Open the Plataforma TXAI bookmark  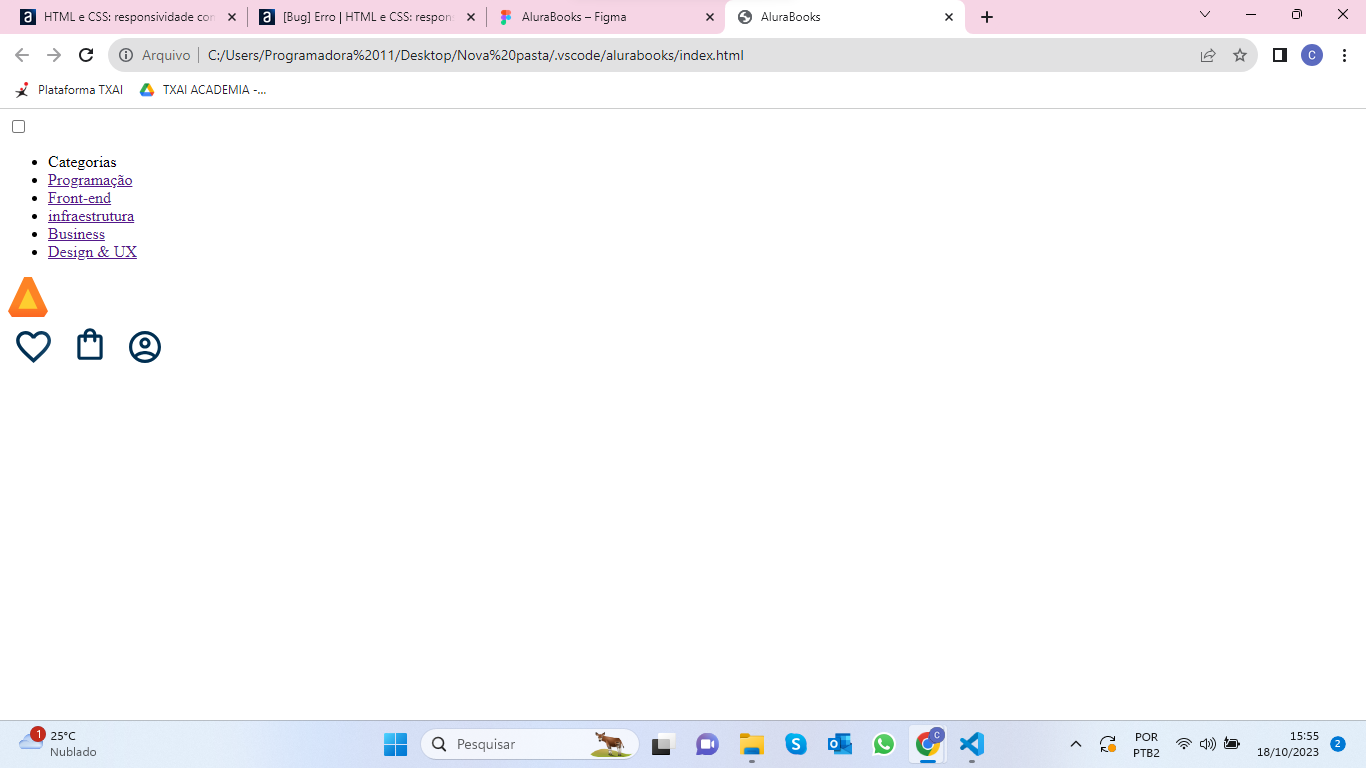[69, 90]
